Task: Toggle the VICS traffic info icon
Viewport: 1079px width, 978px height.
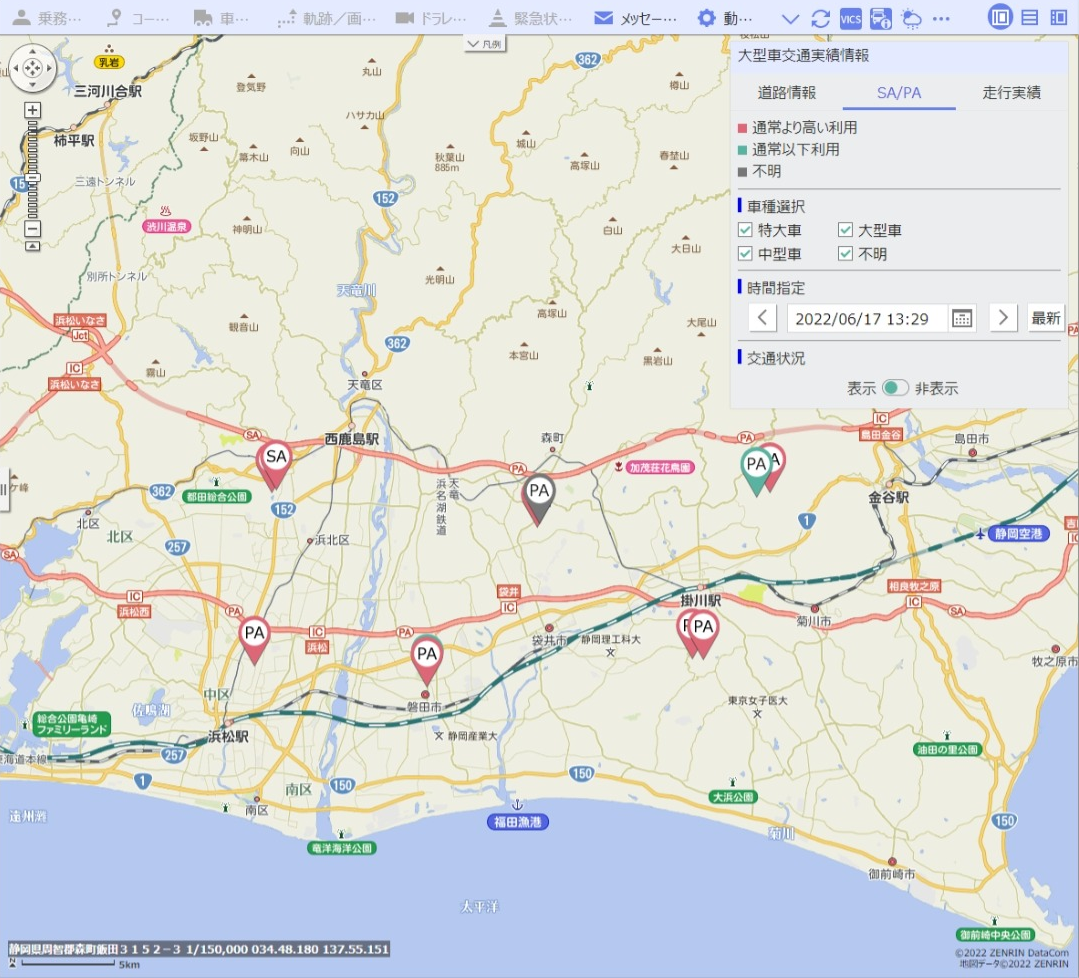Action: 851,19
